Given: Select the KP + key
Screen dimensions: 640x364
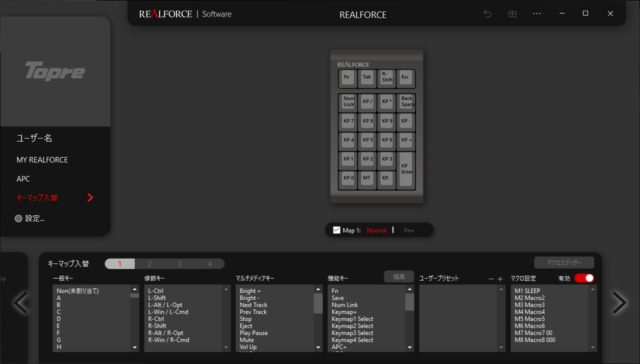Looking at the screenshot, I should pyautogui.click(x=406, y=141).
